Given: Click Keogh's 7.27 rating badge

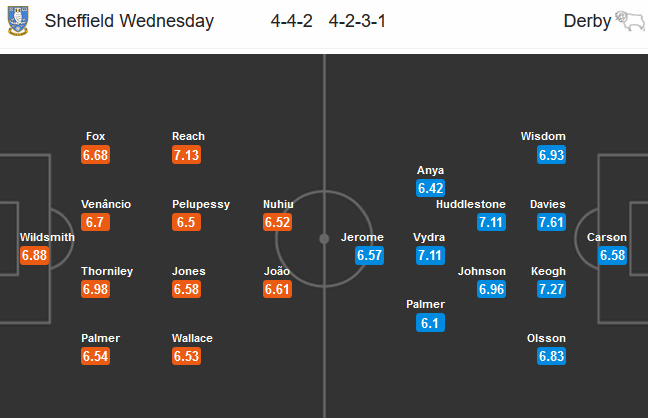Looking at the screenshot, I should (x=551, y=290).
